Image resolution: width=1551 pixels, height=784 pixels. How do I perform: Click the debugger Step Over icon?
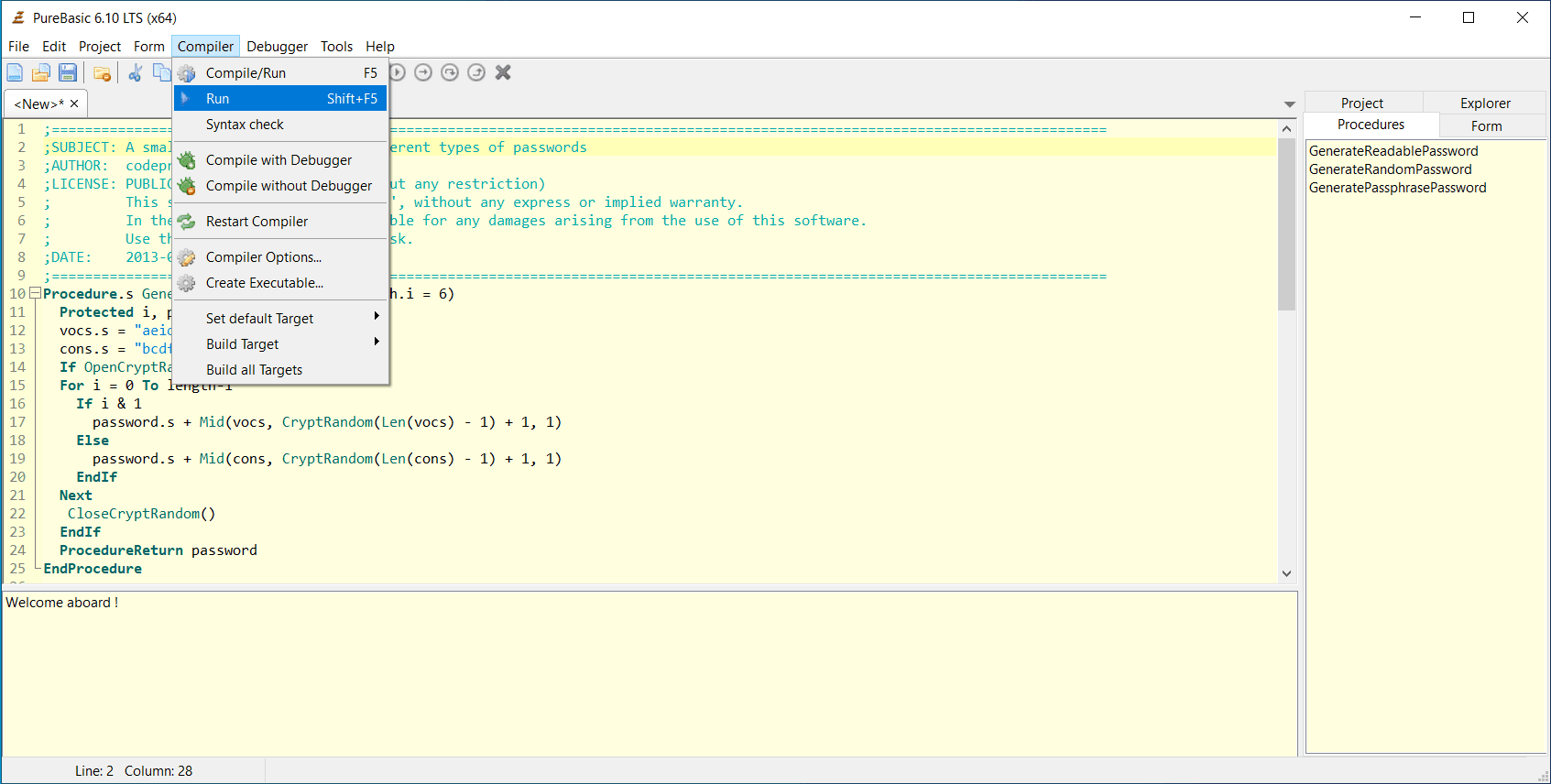tap(450, 72)
